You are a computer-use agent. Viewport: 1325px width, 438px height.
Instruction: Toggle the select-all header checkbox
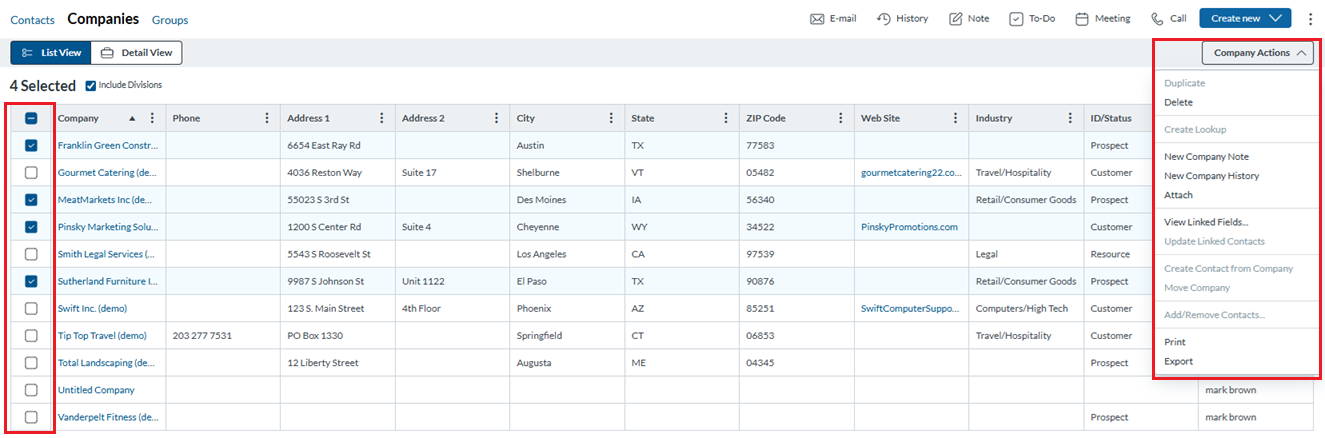(31, 118)
